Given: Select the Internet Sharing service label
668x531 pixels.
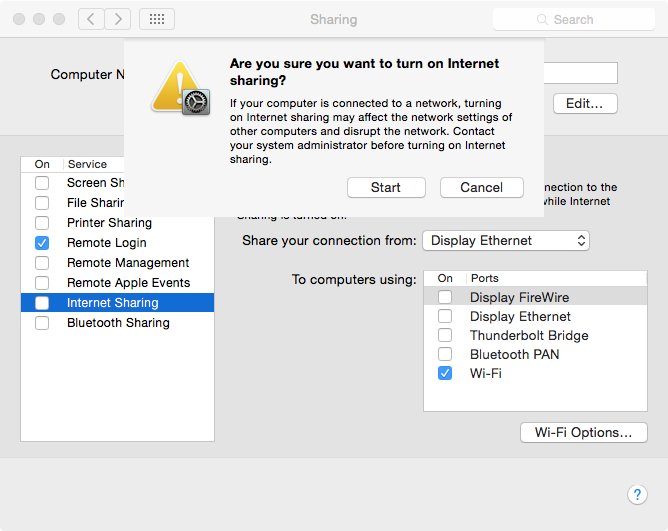Looking at the screenshot, I should coord(112,303).
